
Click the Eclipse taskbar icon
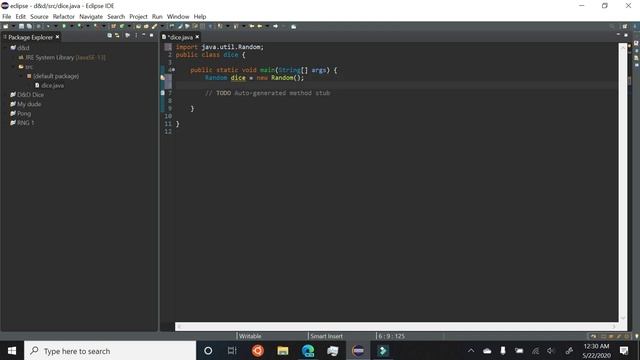click(x=358, y=351)
